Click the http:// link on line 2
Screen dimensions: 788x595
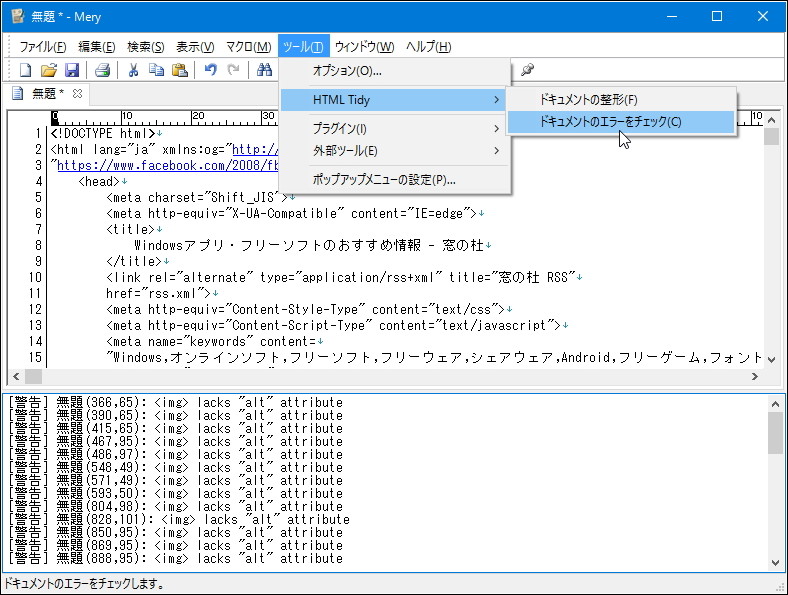(x=255, y=149)
